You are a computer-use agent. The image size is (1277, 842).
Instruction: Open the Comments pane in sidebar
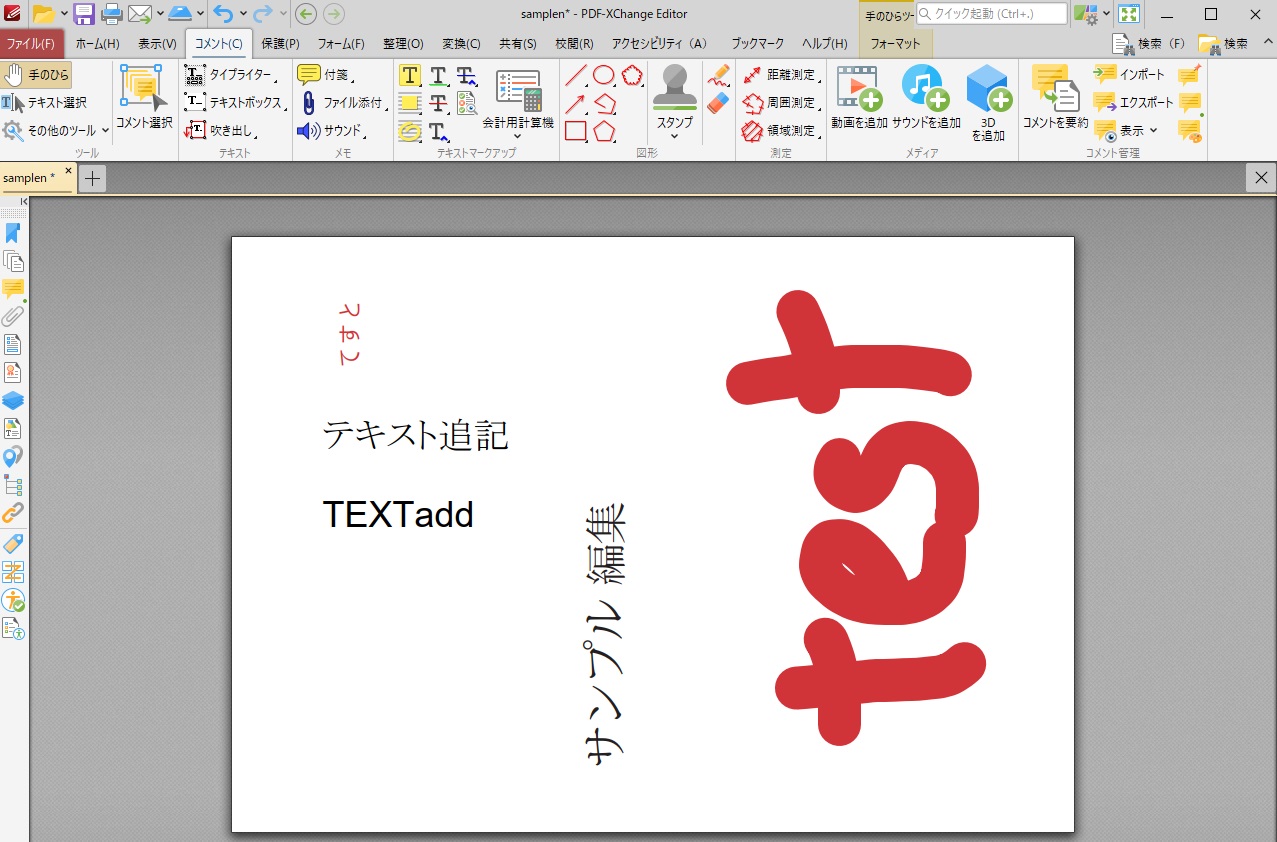click(13, 289)
